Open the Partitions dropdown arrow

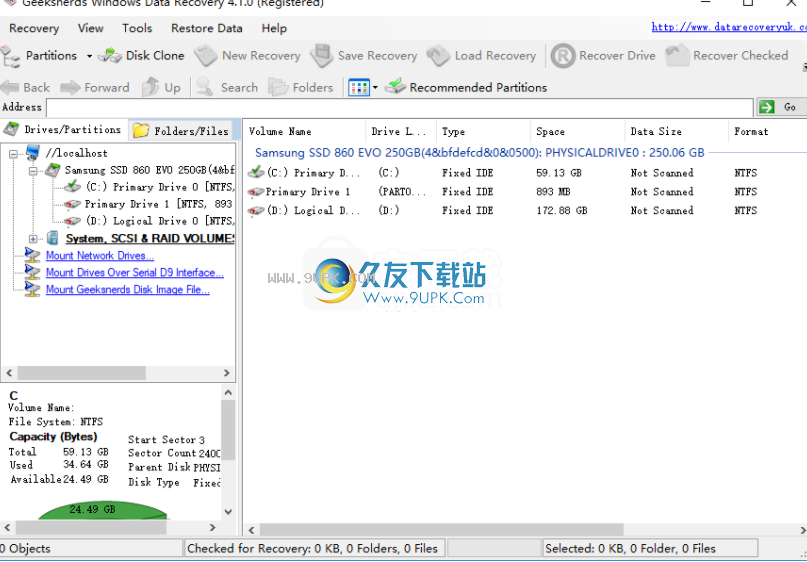point(89,56)
